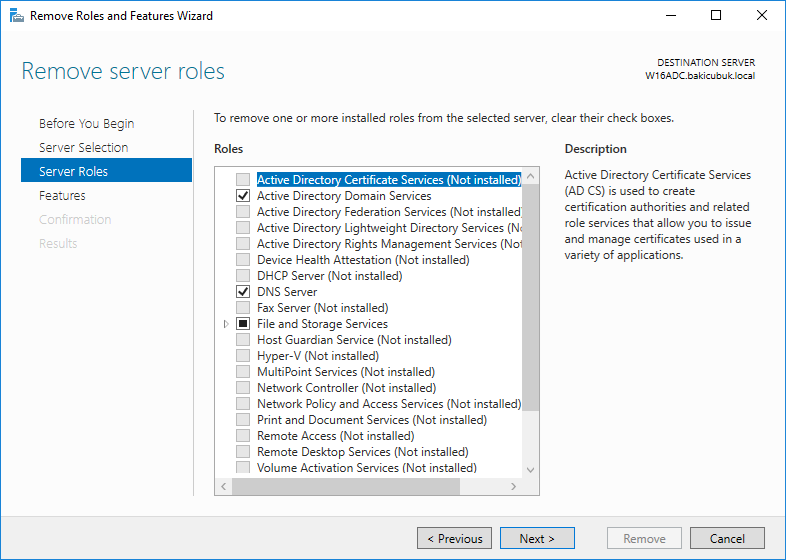Image resolution: width=786 pixels, height=560 pixels.
Task: Select Active Directory Domain Services label
Action: 344,196
